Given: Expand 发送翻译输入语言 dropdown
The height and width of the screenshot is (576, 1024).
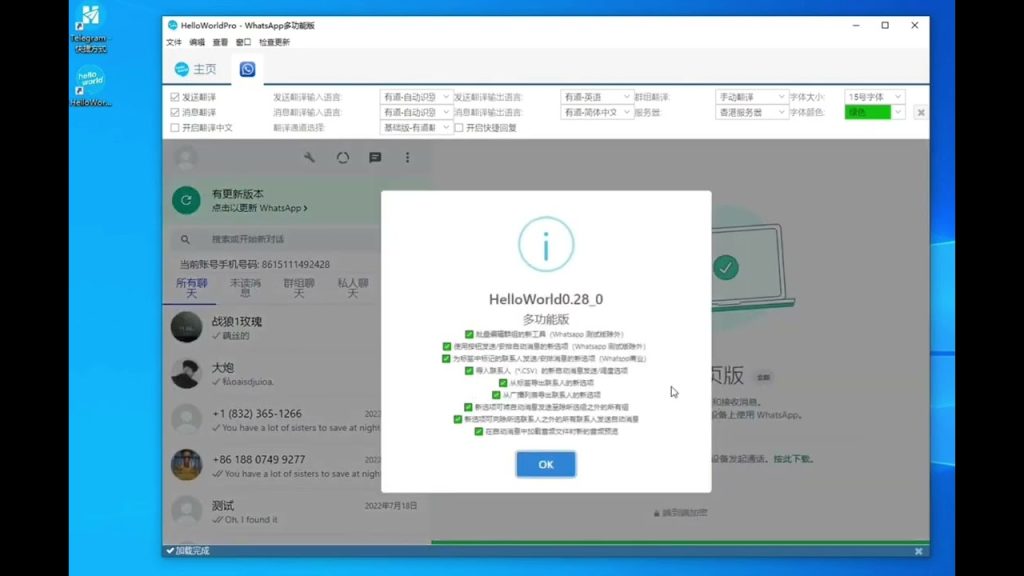Looking at the screenshot, I should coord(415,97).
